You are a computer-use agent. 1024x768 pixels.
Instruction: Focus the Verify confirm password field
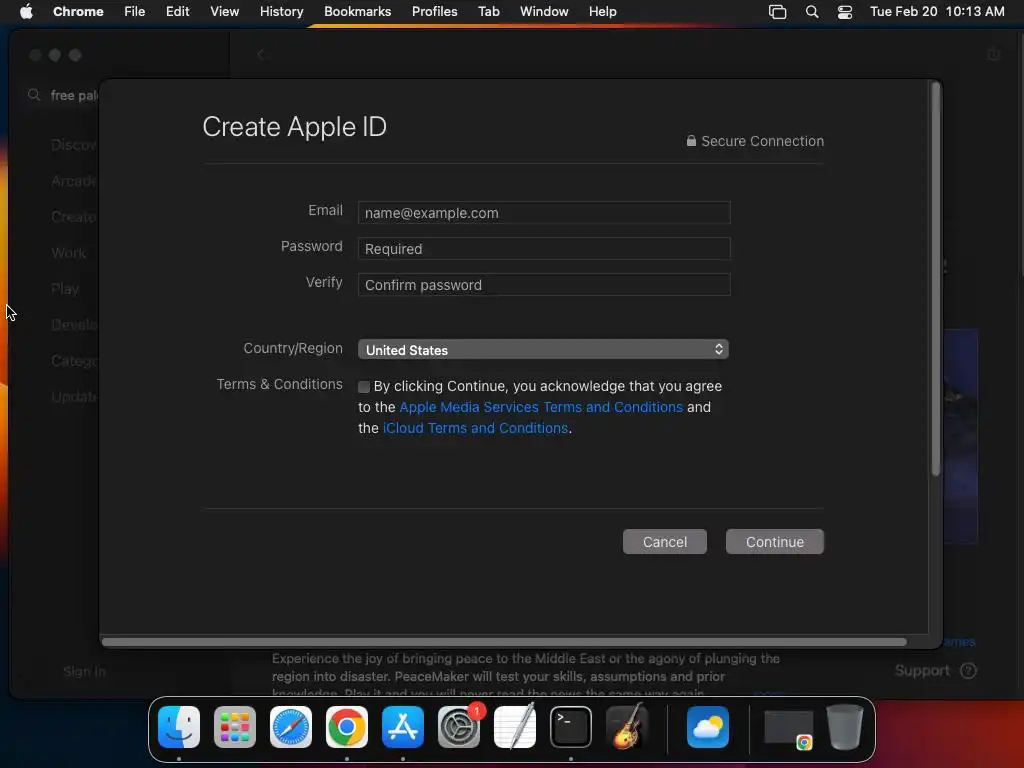544,285
